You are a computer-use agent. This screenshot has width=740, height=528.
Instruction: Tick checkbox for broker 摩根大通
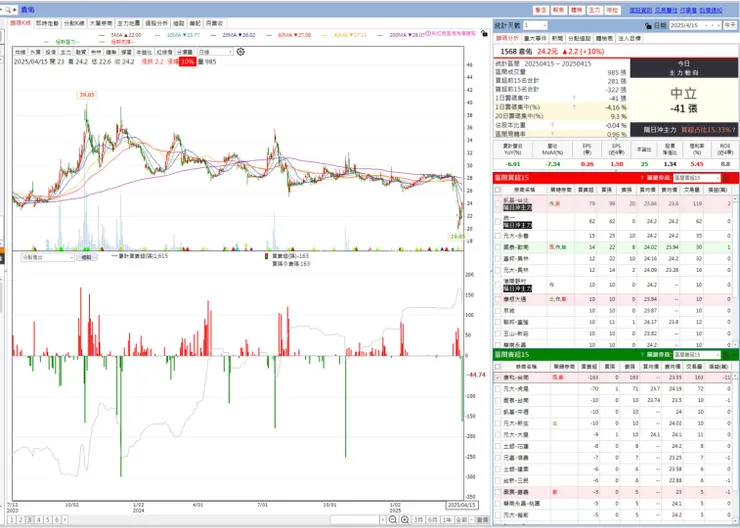click(497, 299)
